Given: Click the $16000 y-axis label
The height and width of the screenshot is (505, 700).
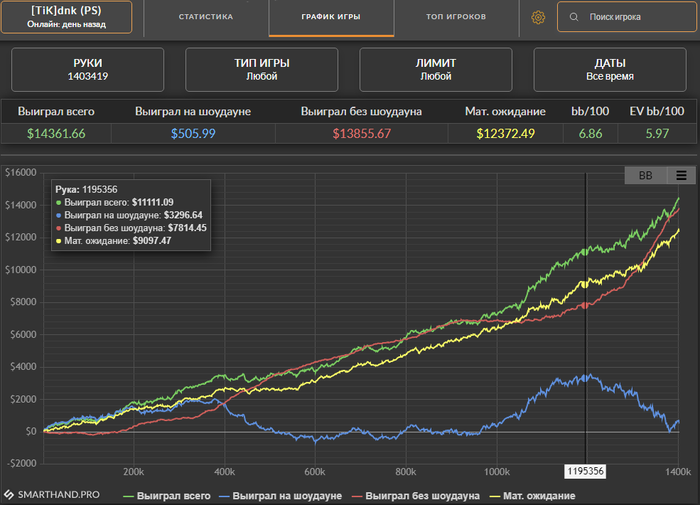Looking at the screenshot, I should point(21,173).
